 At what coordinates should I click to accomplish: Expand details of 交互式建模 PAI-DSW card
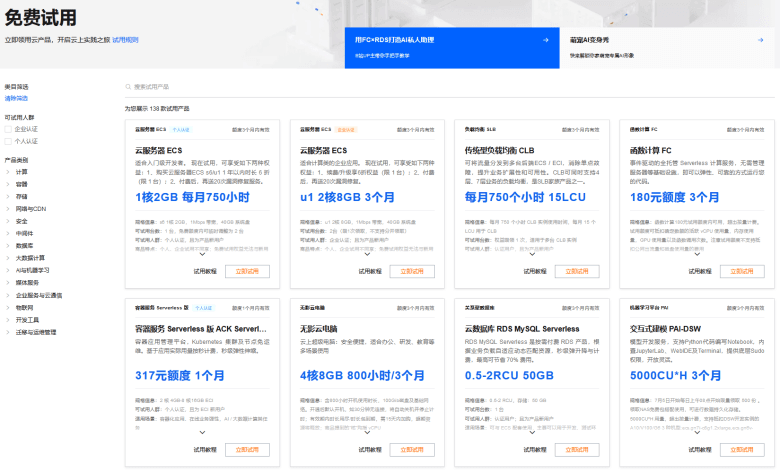(x=697, y=433)
